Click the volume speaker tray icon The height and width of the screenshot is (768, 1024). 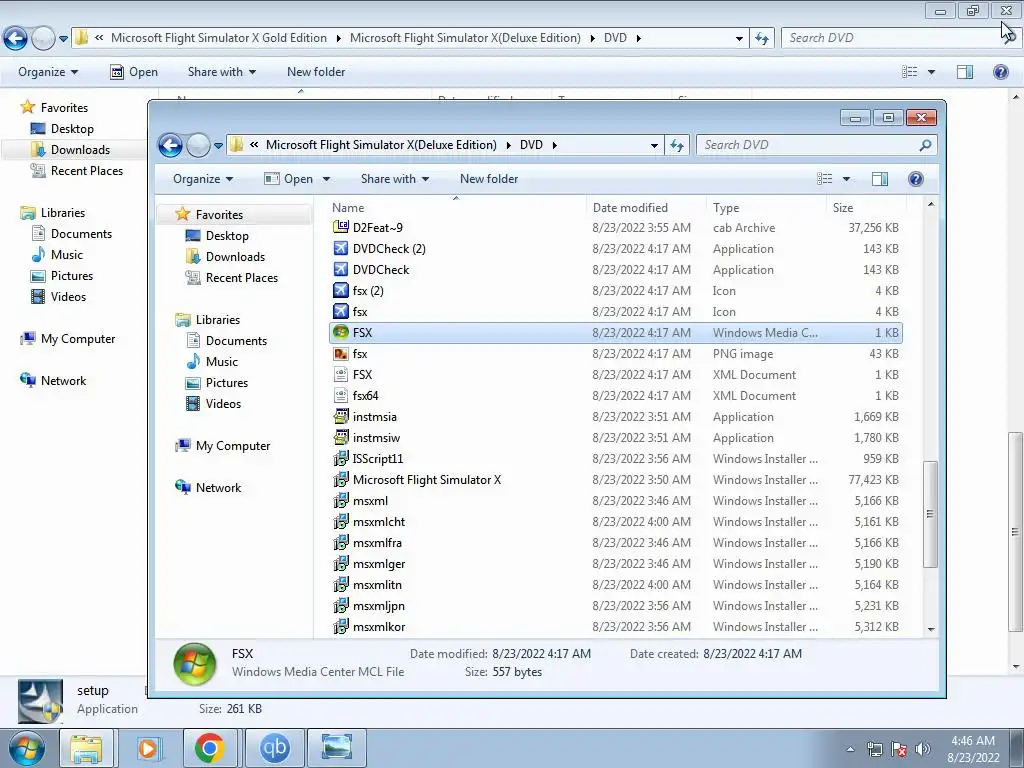coord(923,749)
